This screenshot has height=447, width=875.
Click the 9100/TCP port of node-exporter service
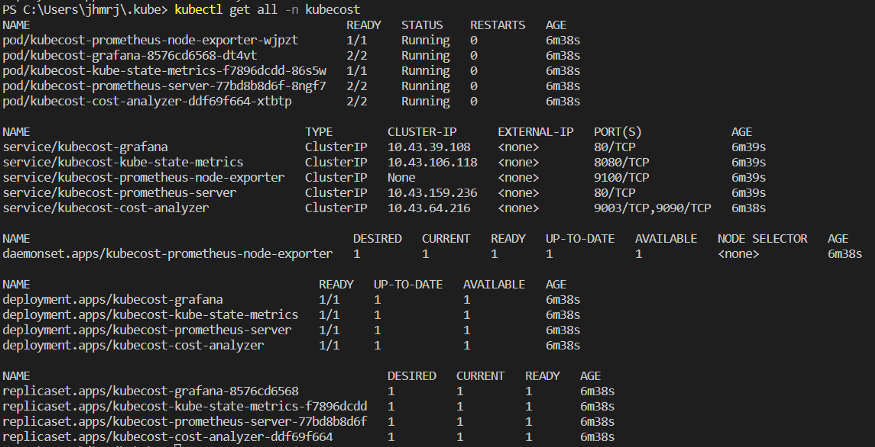[x=614, y=177]
